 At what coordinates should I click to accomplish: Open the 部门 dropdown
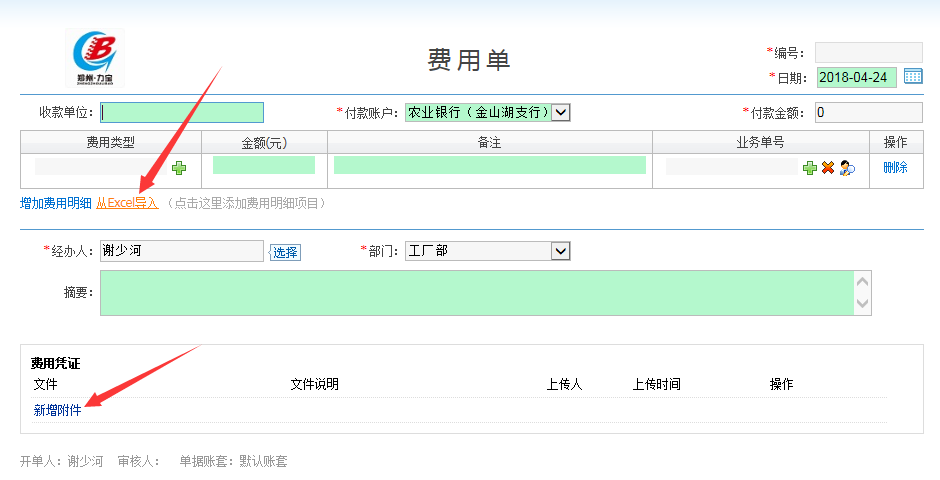tap(561, 251)
